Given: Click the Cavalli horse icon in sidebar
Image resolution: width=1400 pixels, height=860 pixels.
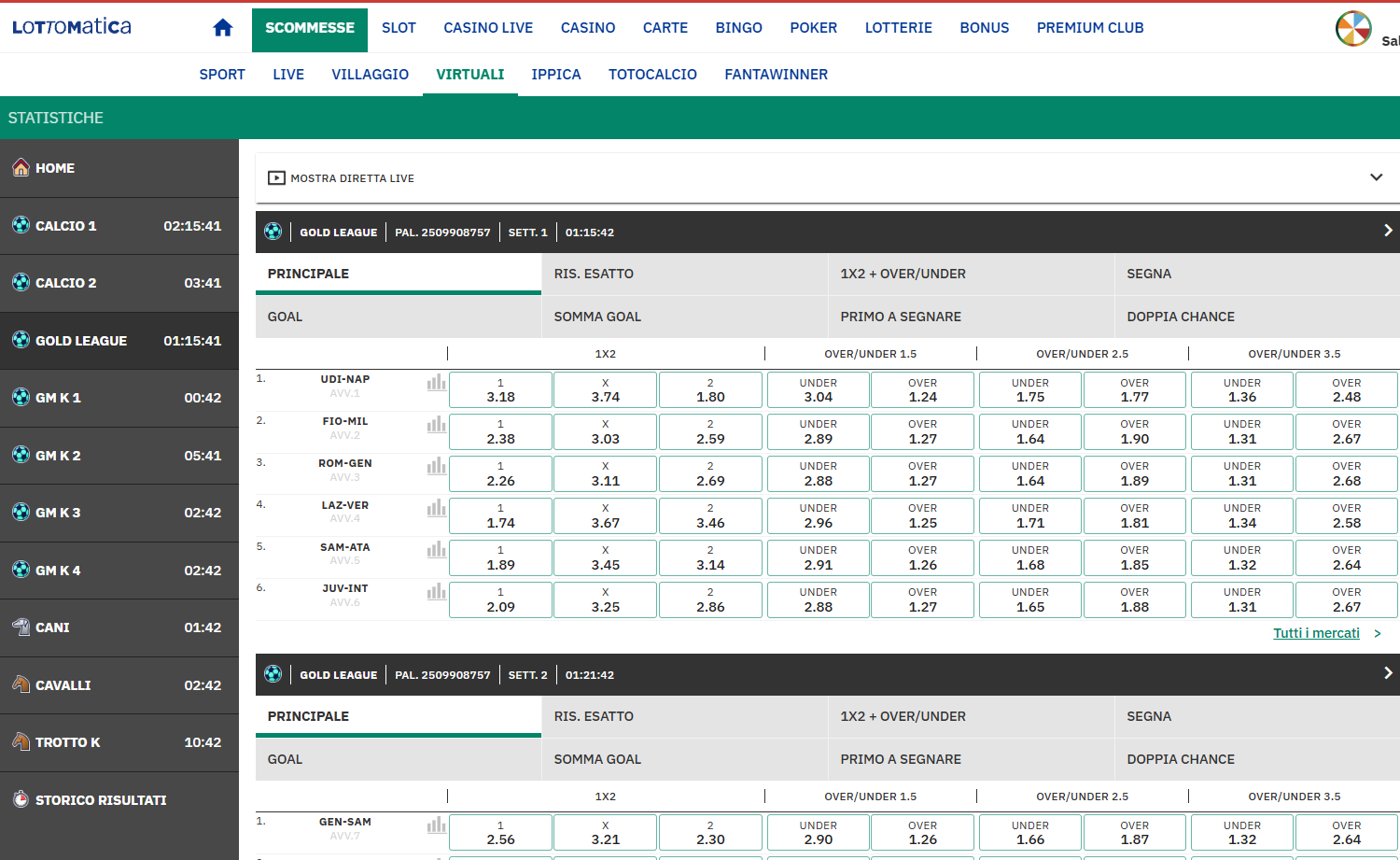Looking at the screenshot, I should tap(21, 684).
